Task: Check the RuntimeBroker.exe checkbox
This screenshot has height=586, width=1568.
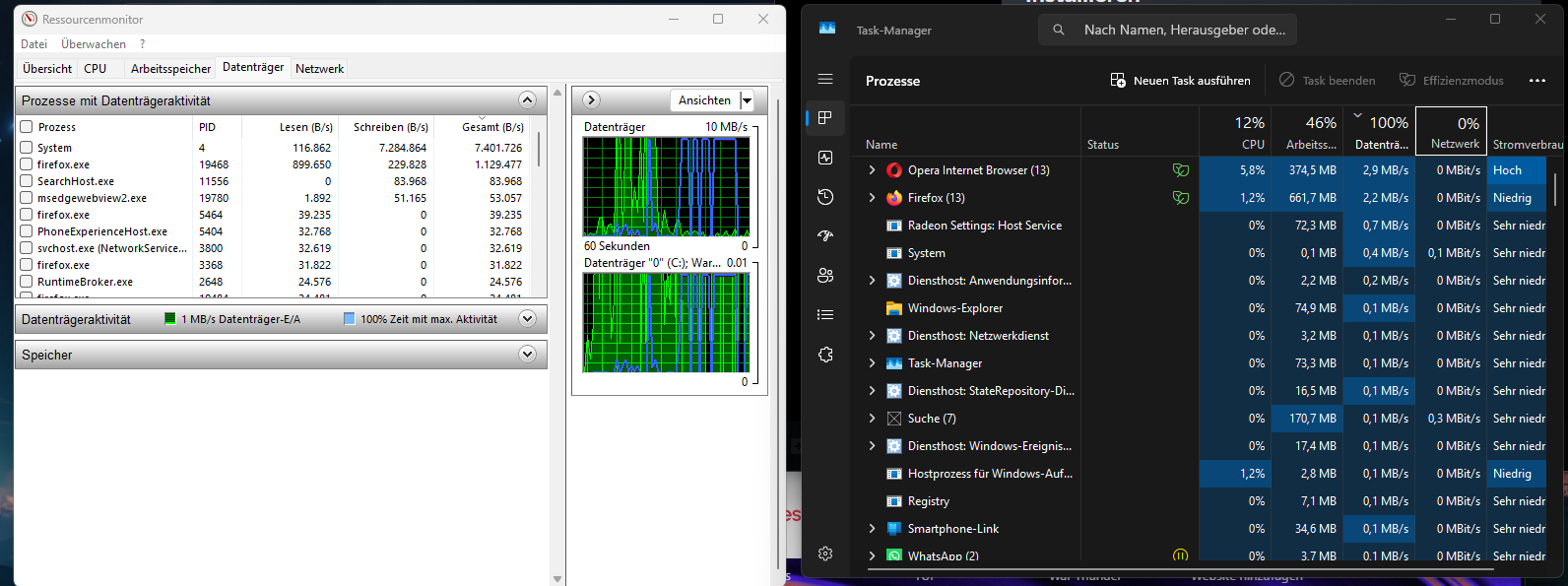Action: pos(27,282)
